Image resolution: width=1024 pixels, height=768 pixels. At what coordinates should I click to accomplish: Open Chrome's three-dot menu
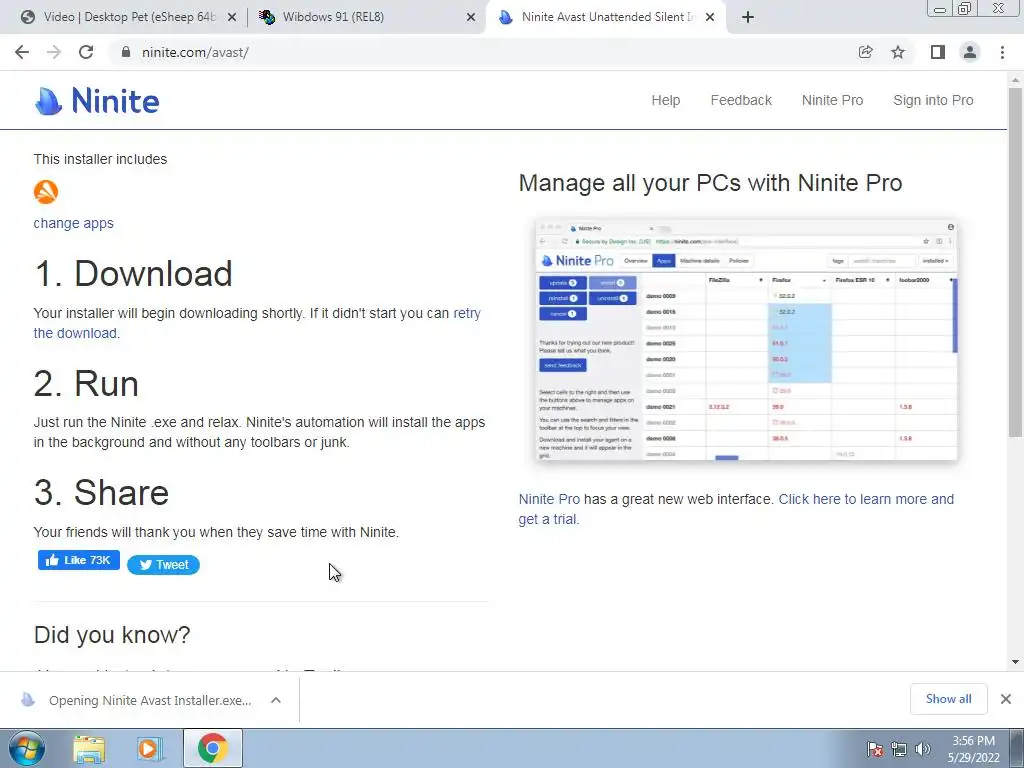[1002, 52]
